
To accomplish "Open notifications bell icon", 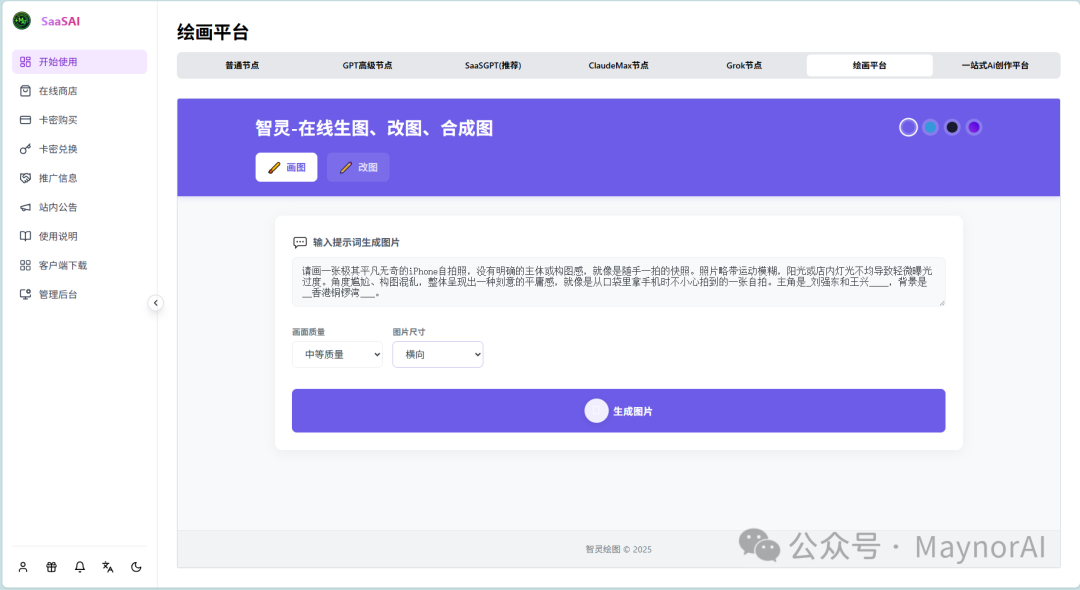I will click(80, 567).
